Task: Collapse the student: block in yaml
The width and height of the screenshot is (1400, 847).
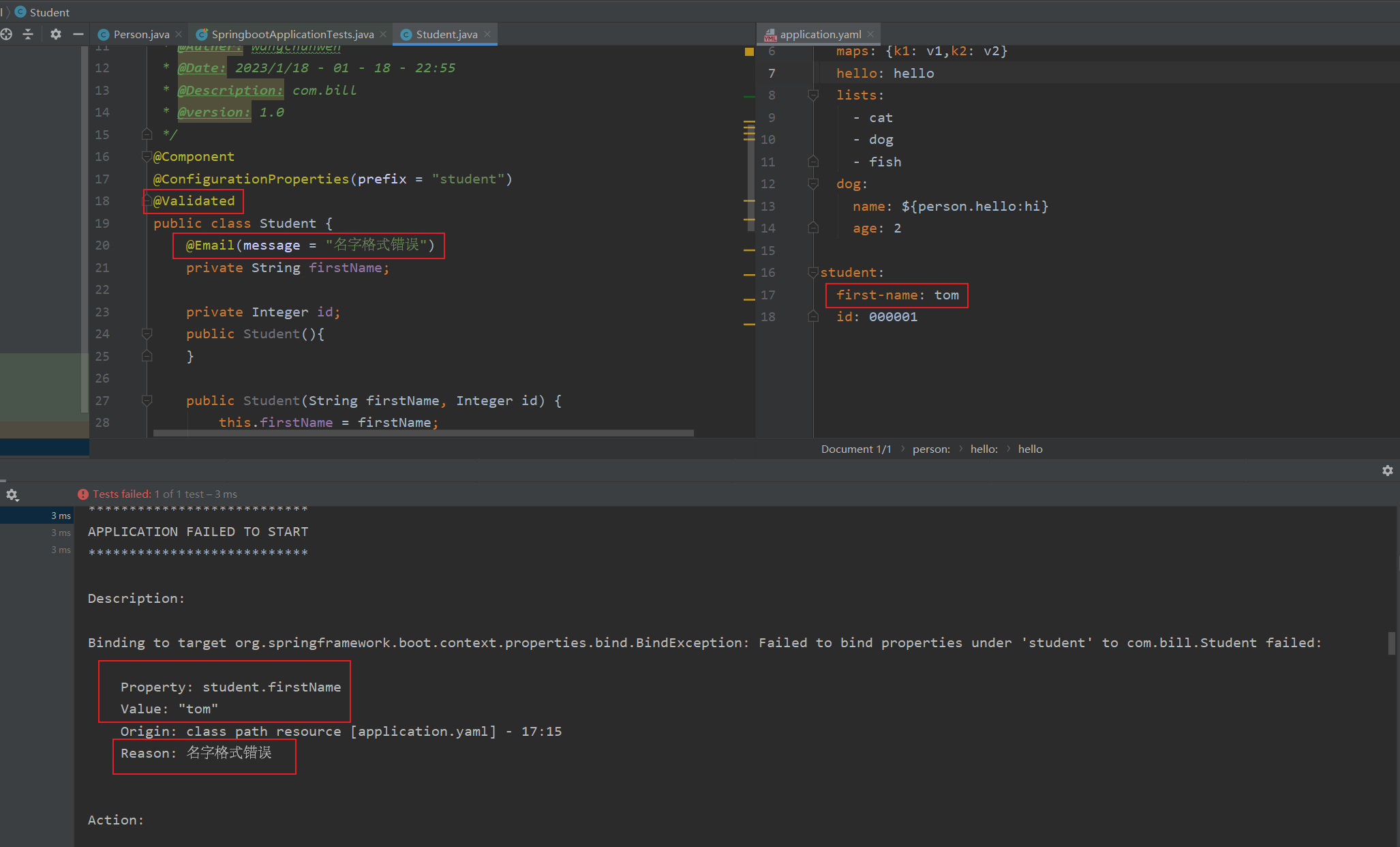Action: 812,272
